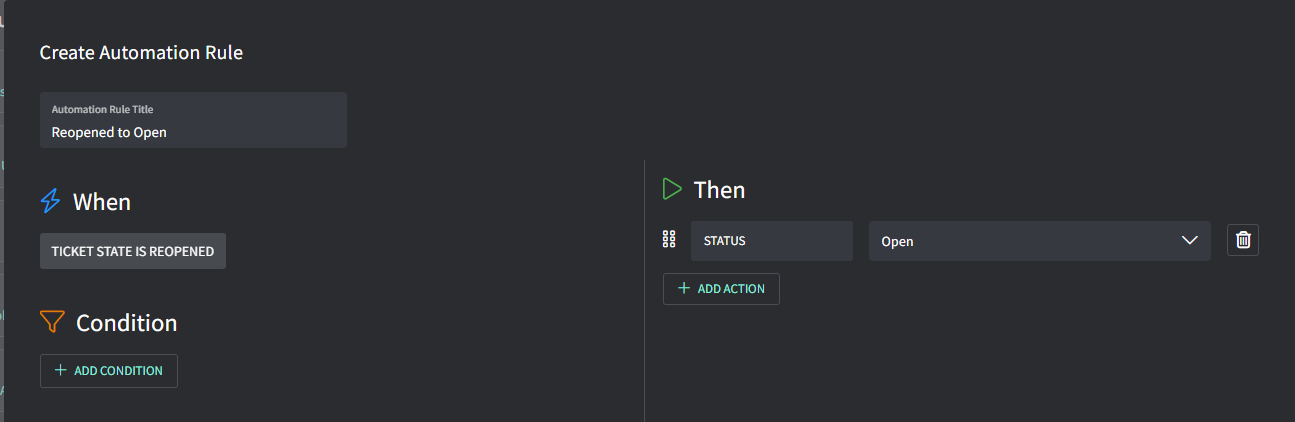
Task: Click the Reopened to Open title text
Action: (x=109, y=132)
